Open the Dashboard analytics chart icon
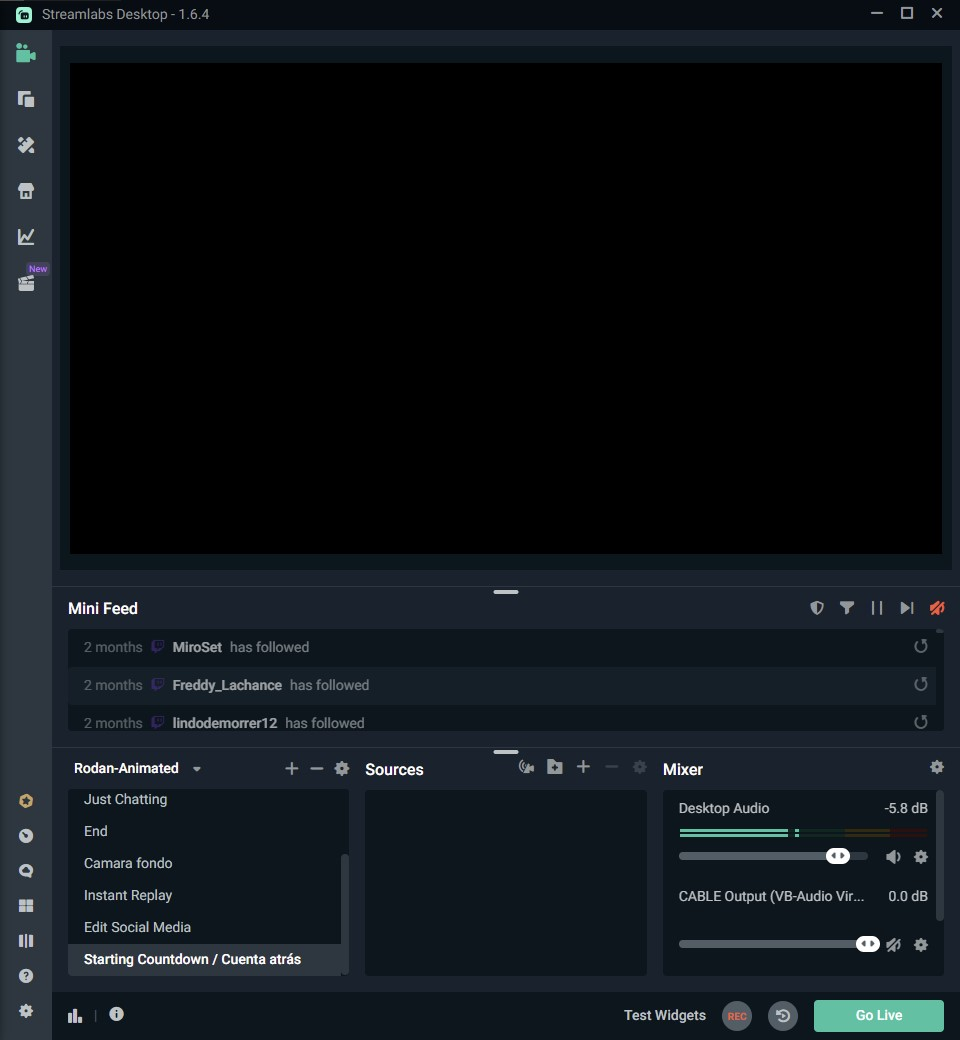This screenshot has height=1040, width=960. tap(26, 237)
